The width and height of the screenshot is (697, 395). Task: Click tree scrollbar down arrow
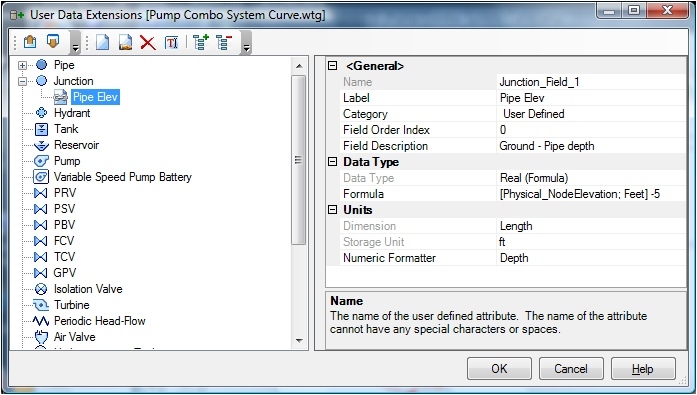pyautogui.click(x=299, y=340)
